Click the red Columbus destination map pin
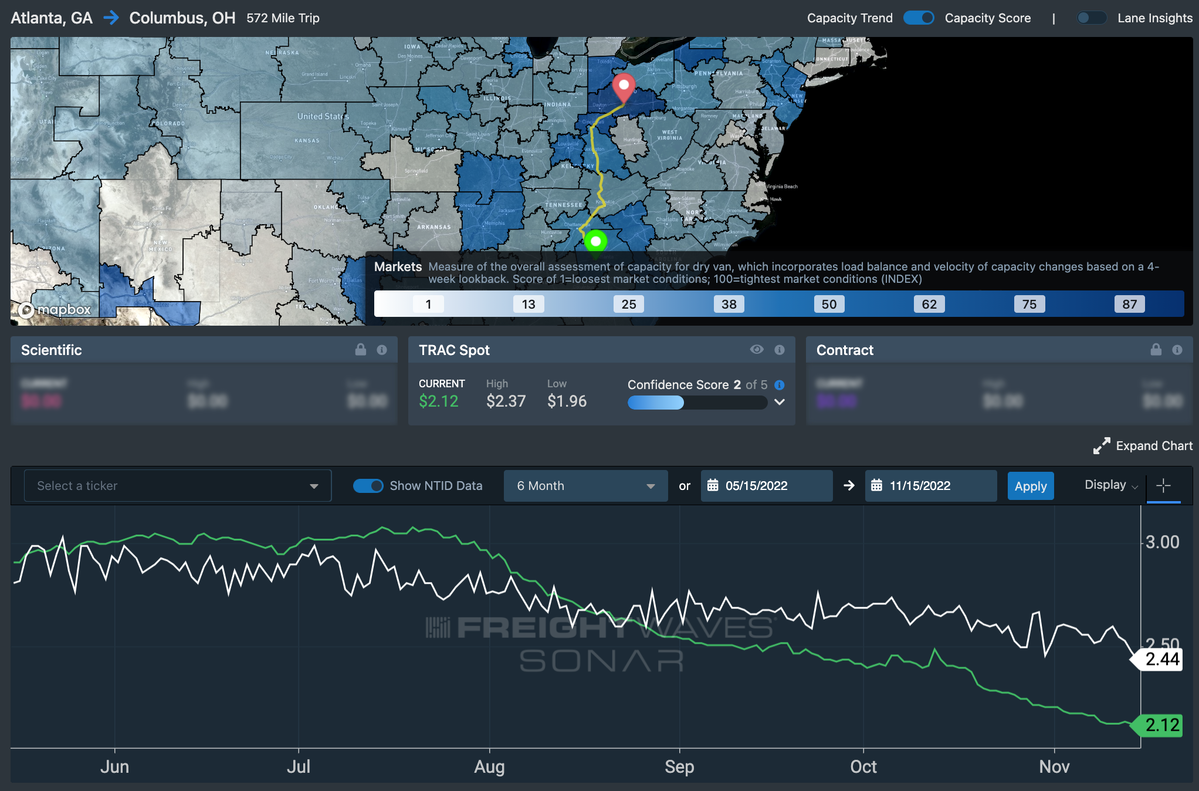This screenshot has height=791, width=1199. [624, 87]
